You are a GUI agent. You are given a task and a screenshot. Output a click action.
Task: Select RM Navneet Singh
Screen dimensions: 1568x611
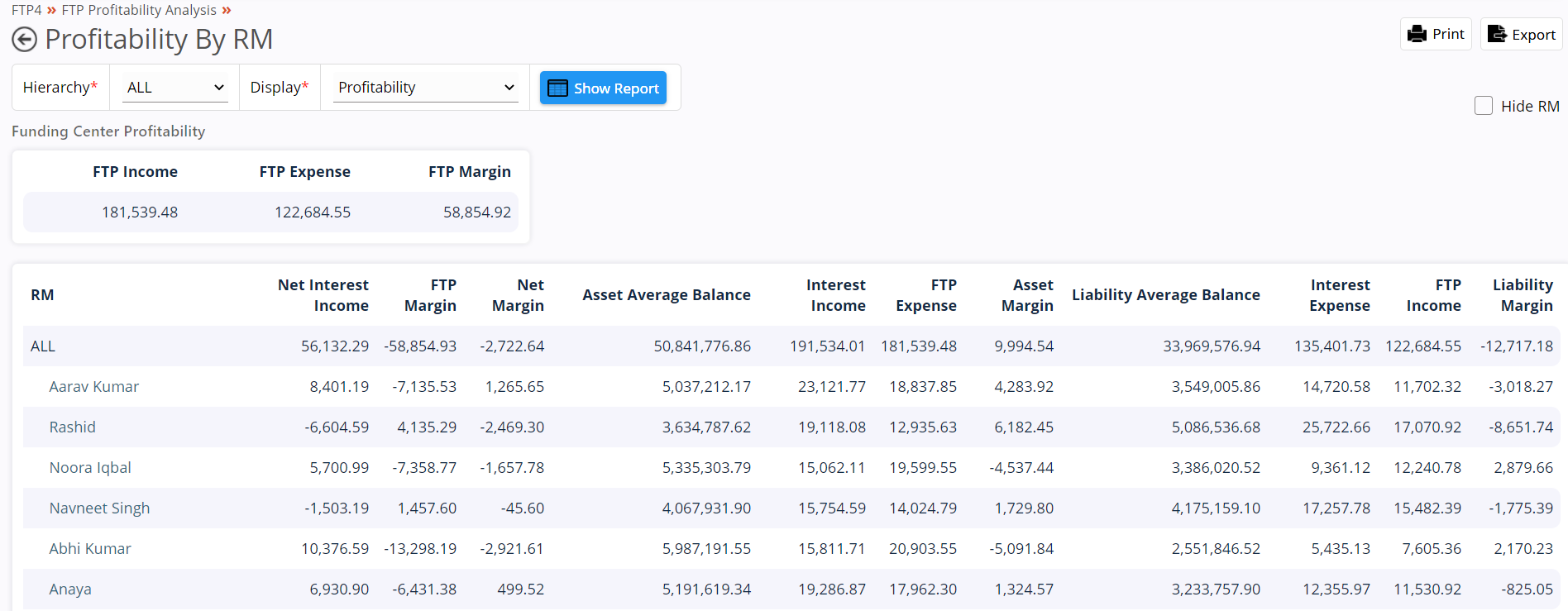pyautogui.click(x=99, y=508)
